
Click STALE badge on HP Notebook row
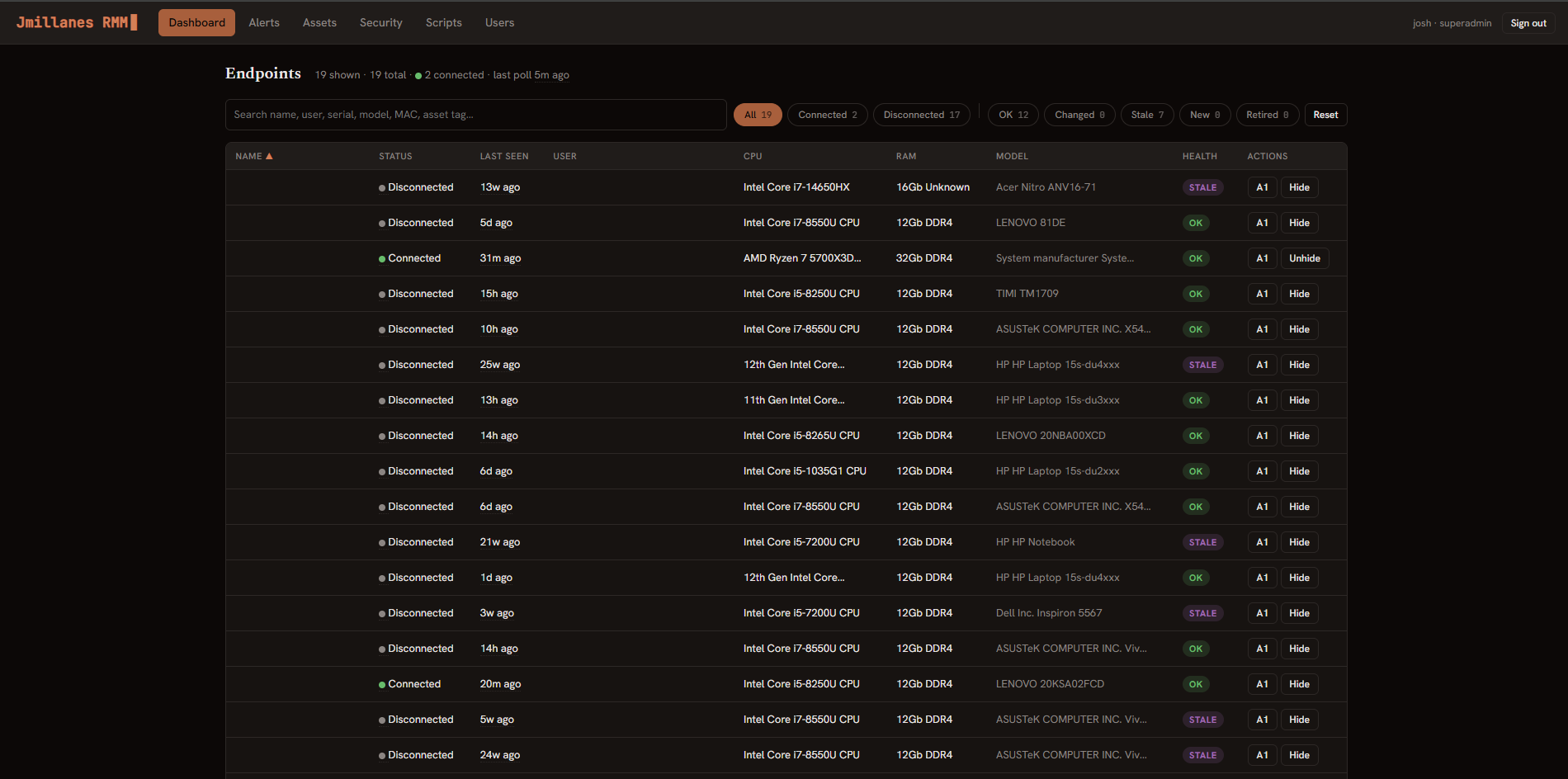[1202, 542]
